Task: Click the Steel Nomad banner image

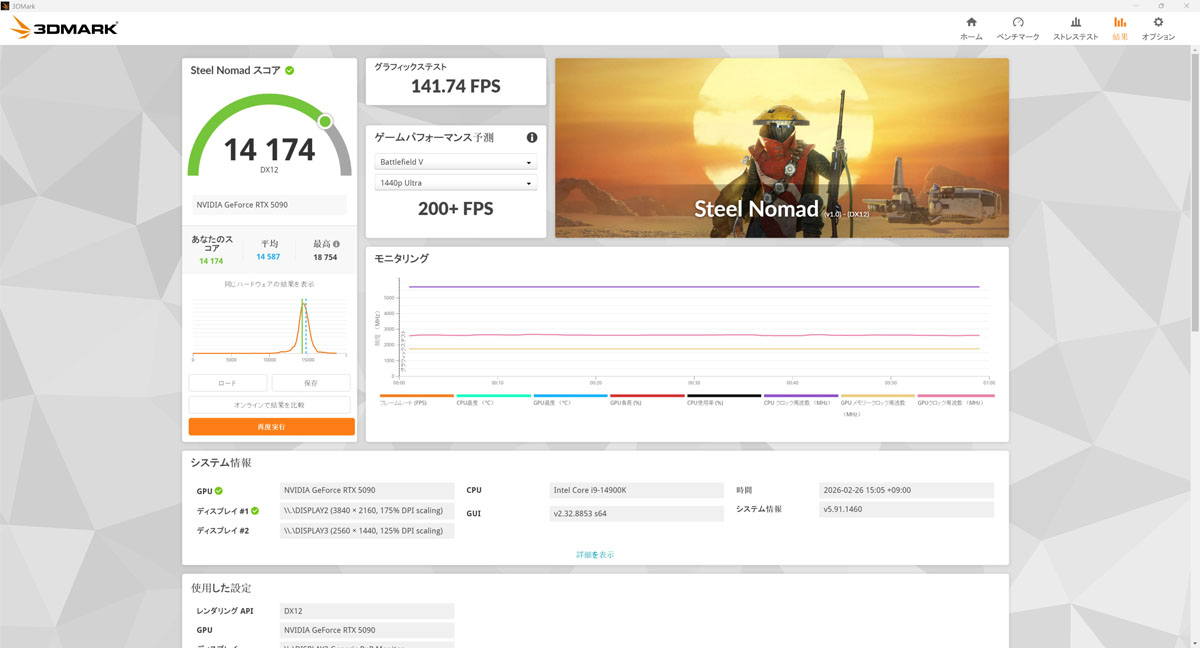Action: [781, 148]
